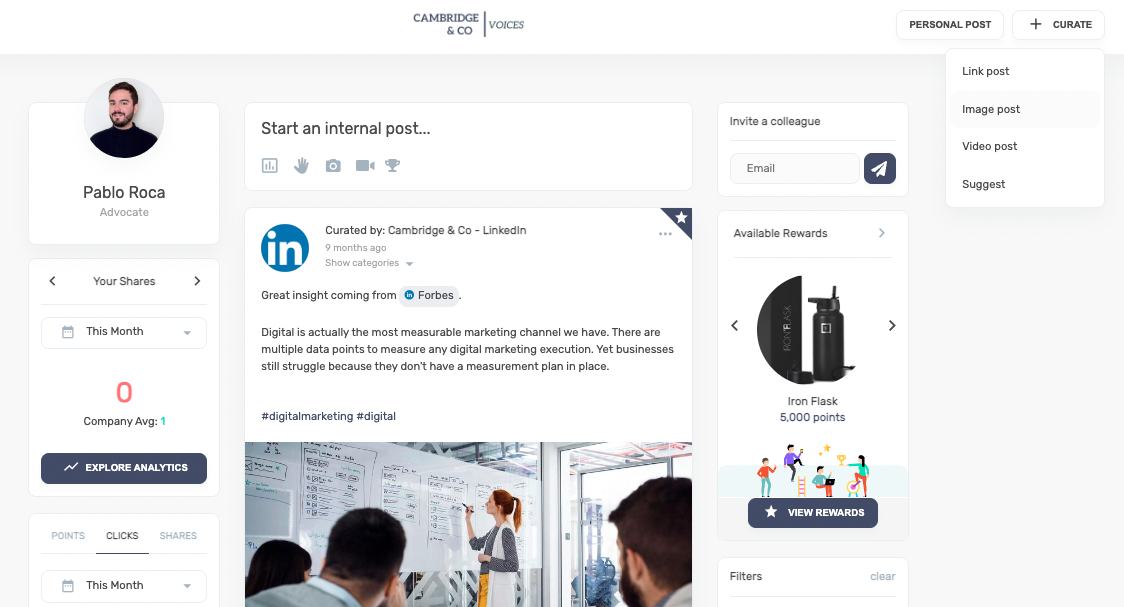
Task: Clear the Filters using clear link
Action: click(x=882, y=576)
